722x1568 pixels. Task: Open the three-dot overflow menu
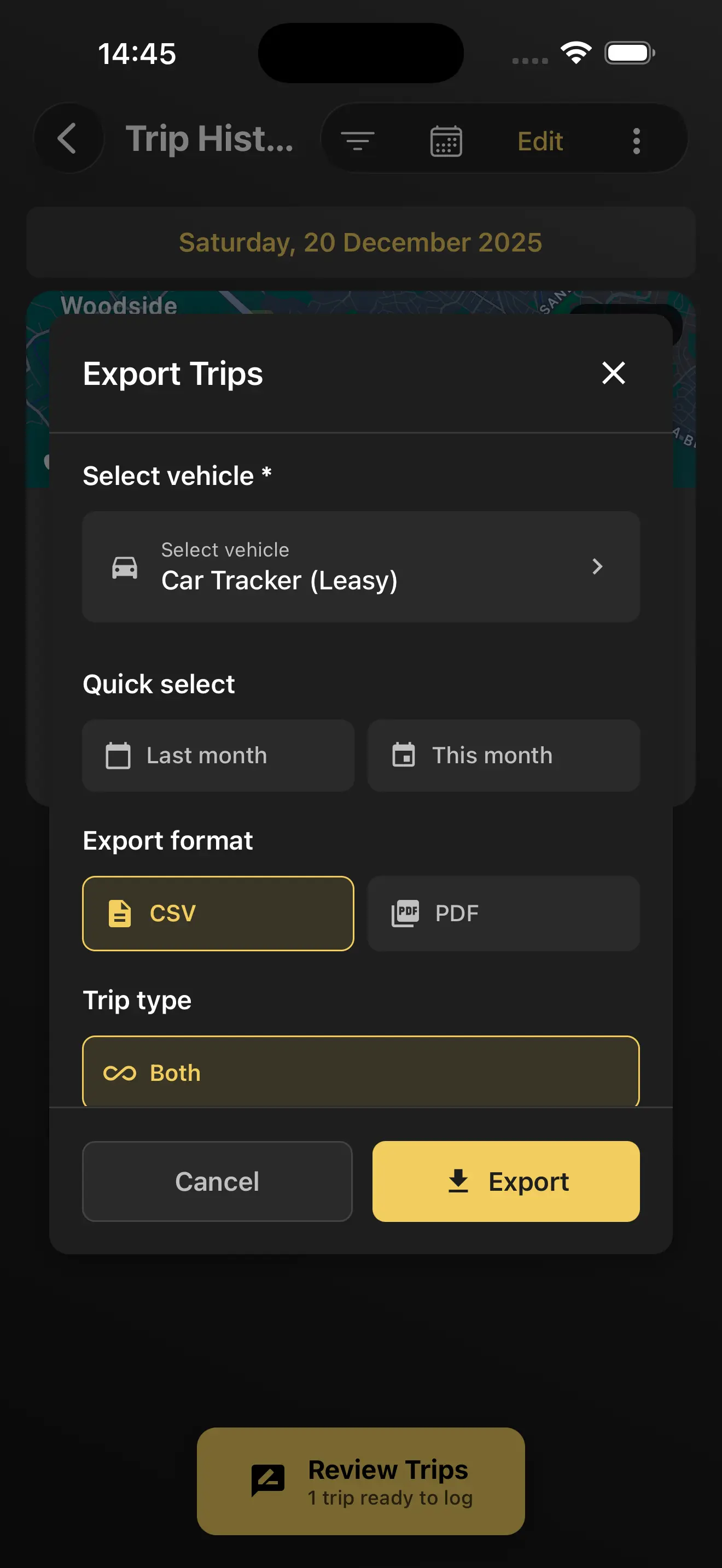(636, 141)
